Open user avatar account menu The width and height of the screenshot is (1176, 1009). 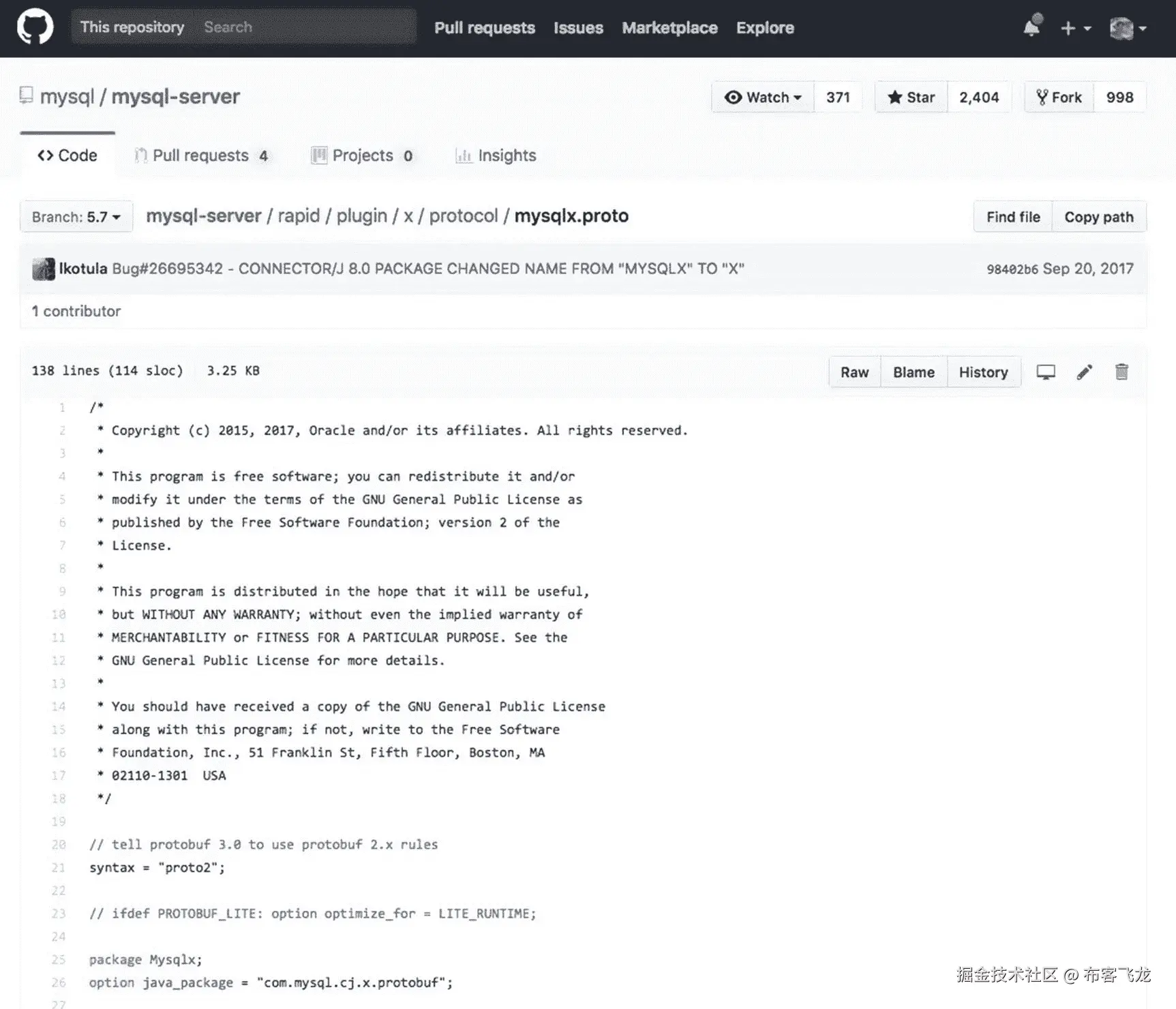[1128, 28]
